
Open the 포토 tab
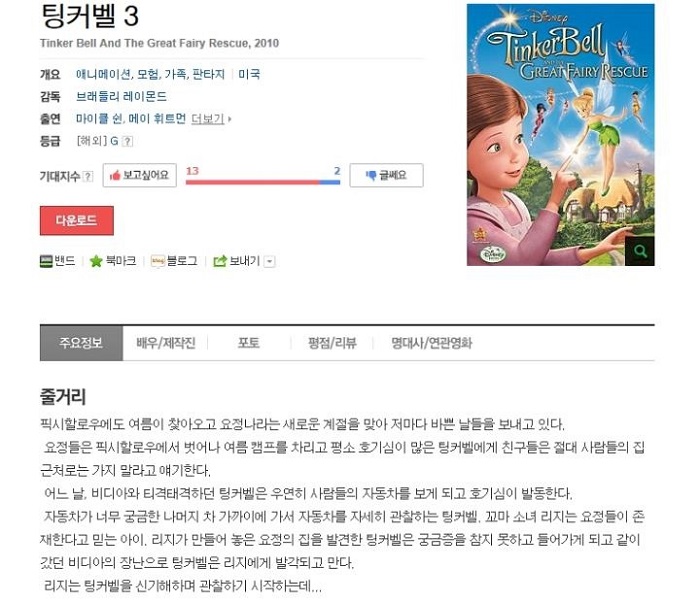[x=249, y=343]
